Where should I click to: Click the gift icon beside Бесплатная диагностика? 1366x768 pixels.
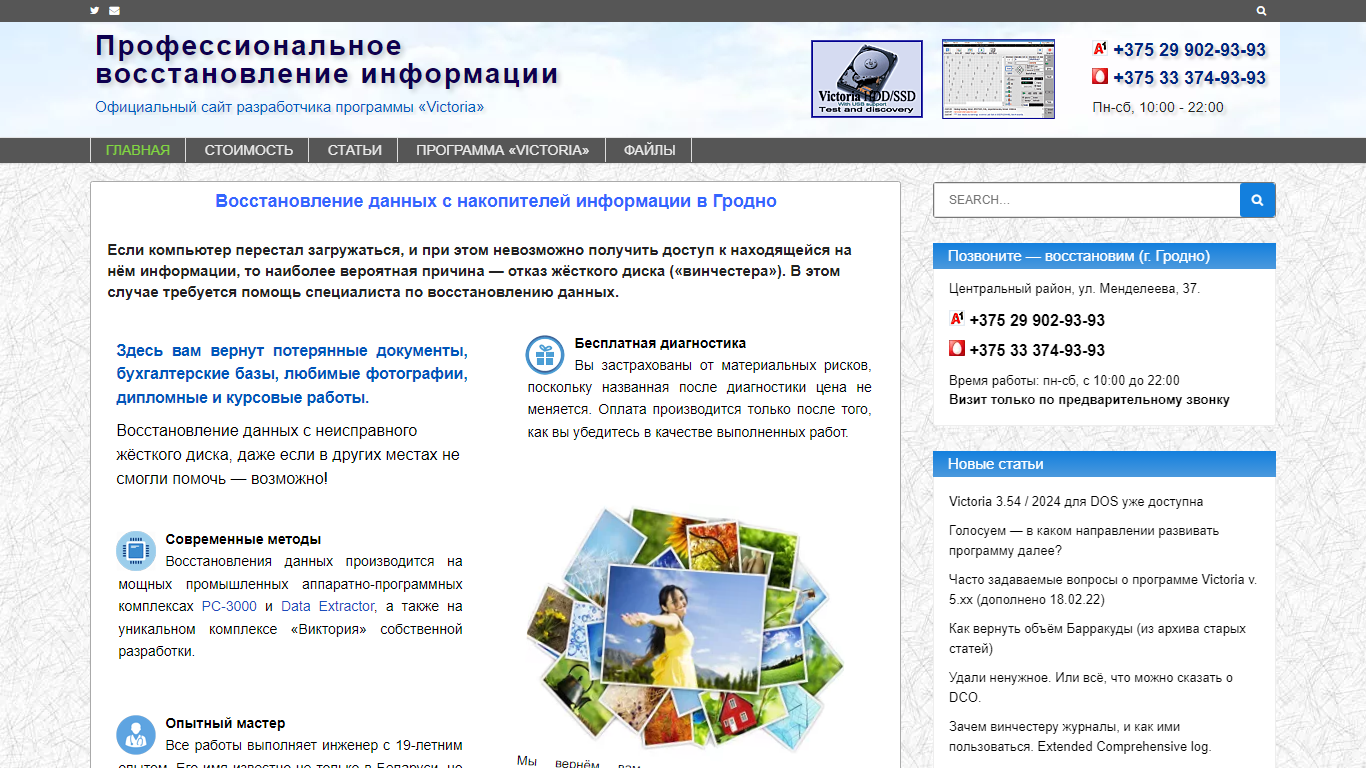[x=545, y=355]
